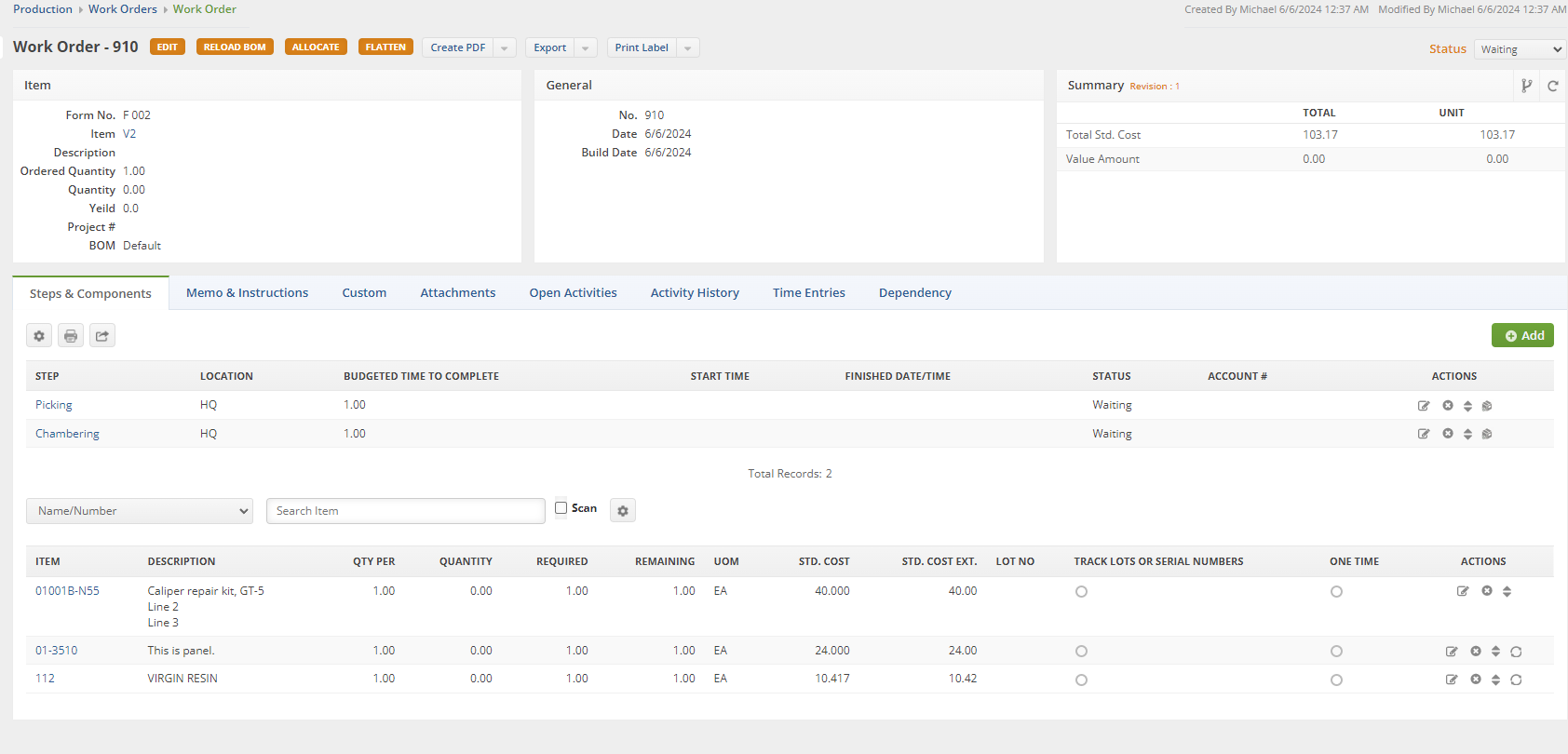Open component search settings gear
Screen dimensions: 1568x754
(x=623, y=510)
